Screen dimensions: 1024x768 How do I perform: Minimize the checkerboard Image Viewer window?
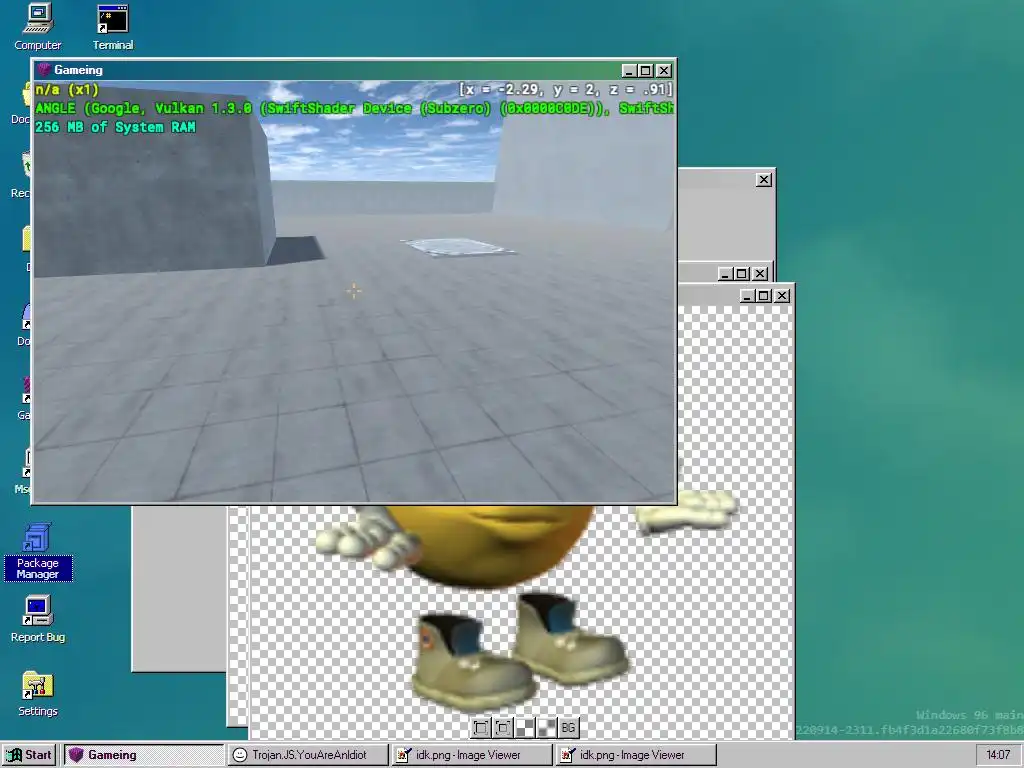[747, 296]
